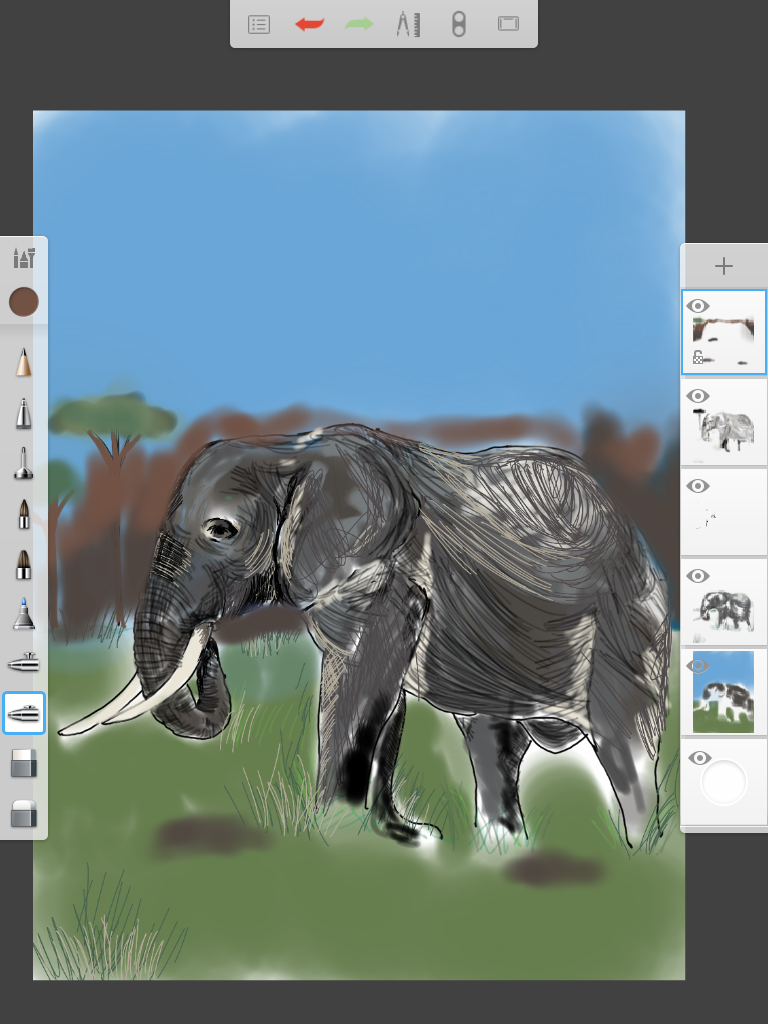
Task: Select the highlighted airbrush tool
Action: click(x=24, y=713)
